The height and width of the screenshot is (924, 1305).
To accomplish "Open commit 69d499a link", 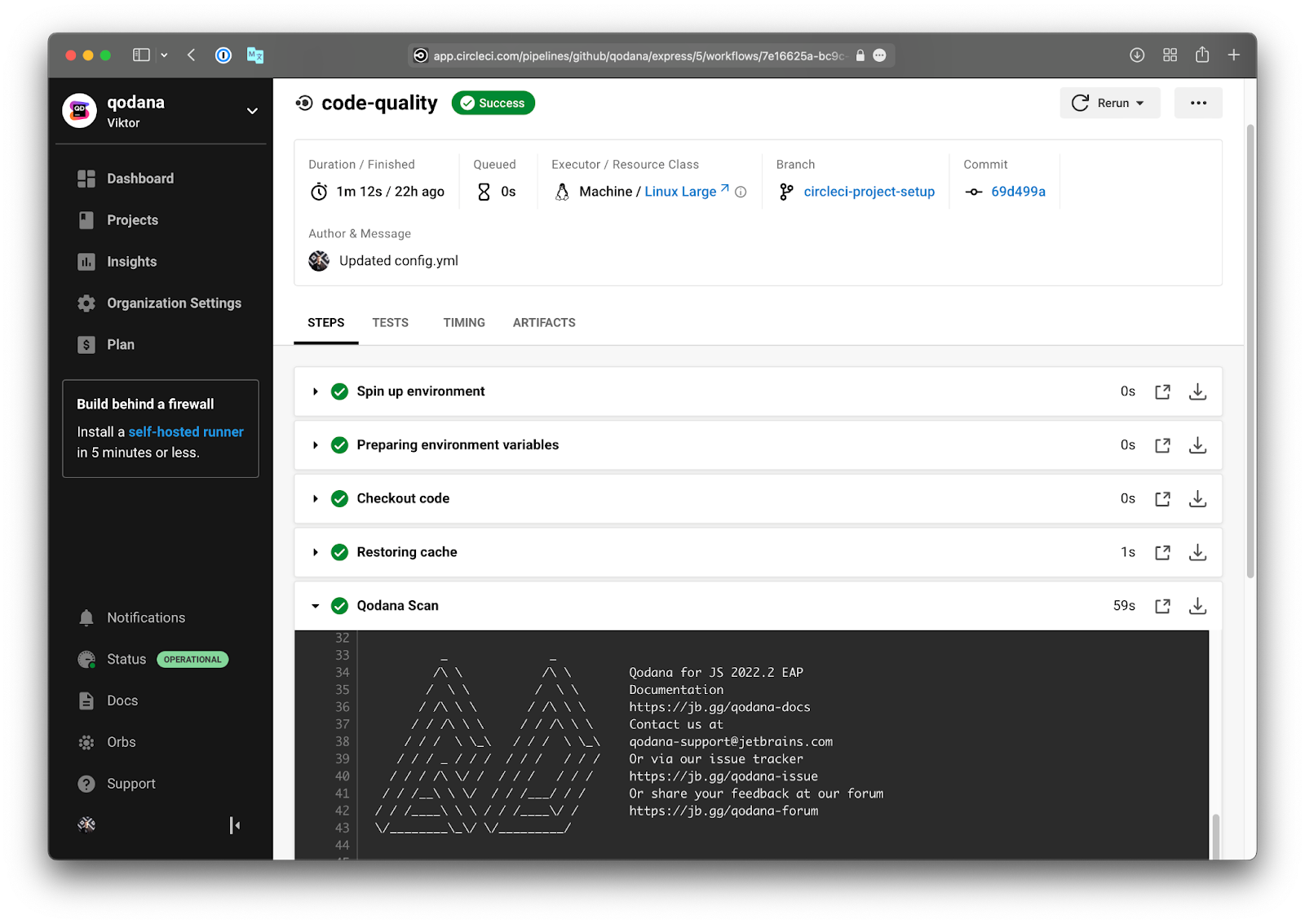I will pos(1018,192).
